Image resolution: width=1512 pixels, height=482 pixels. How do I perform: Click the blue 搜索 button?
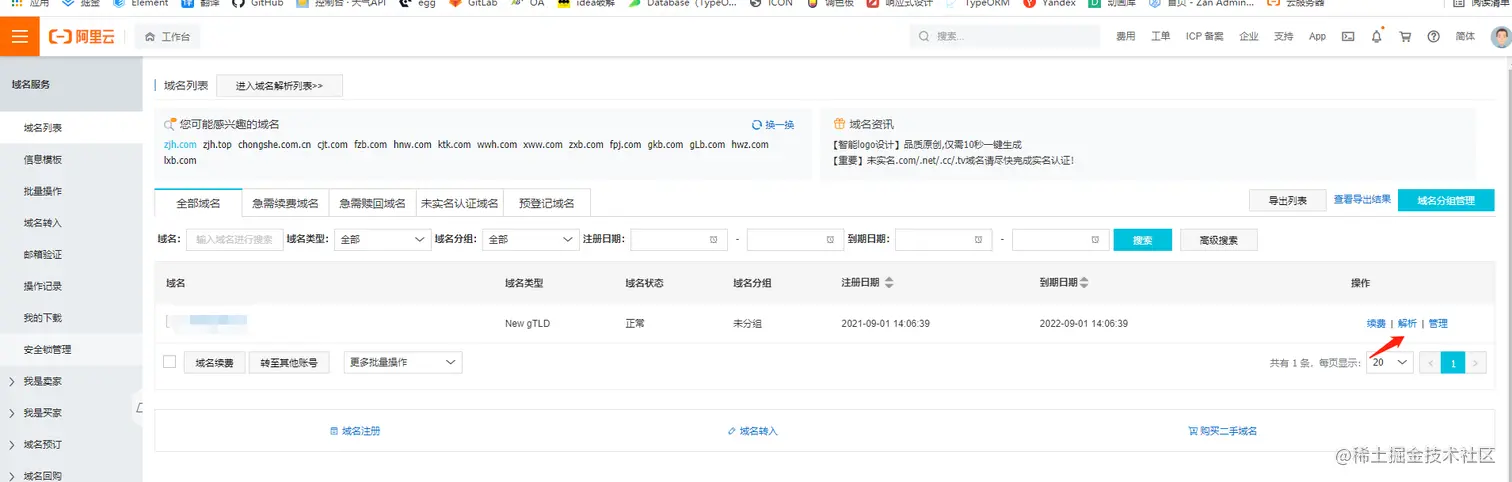(1142, 240)
